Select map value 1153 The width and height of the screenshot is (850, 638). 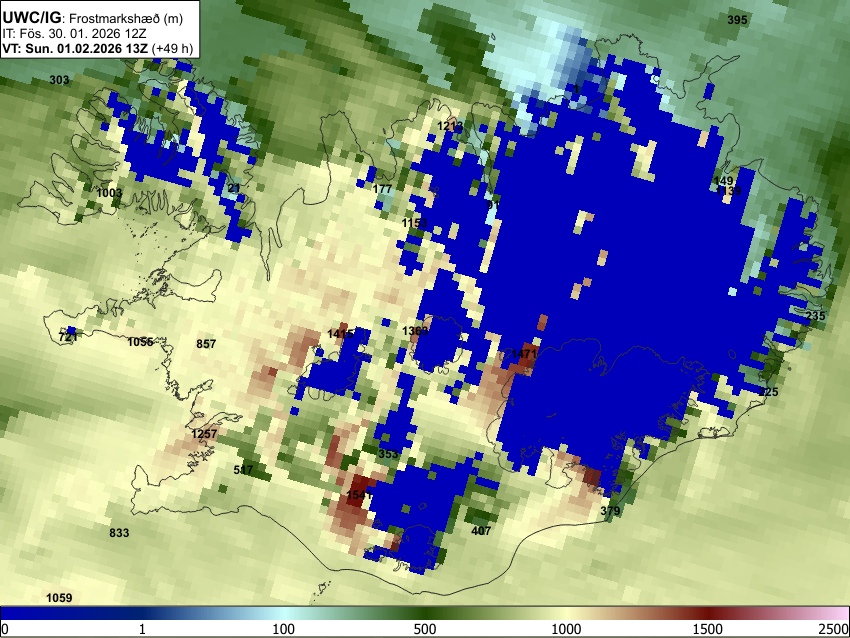tap(415, 223)
